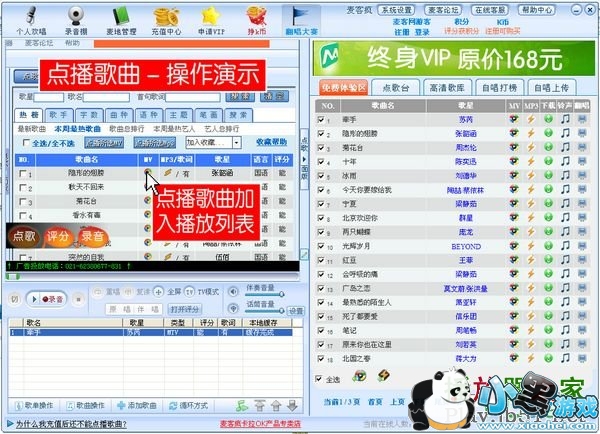Click the 全屏 fullscreen icon

point(158,292)
